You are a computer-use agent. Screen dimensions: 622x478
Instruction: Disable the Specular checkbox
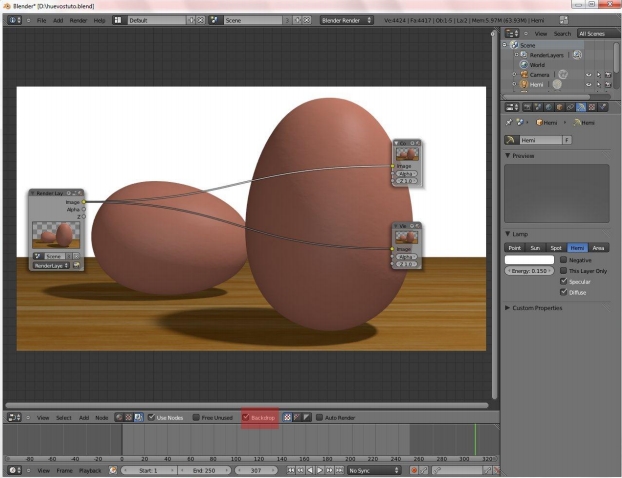(x=563, y=281)
